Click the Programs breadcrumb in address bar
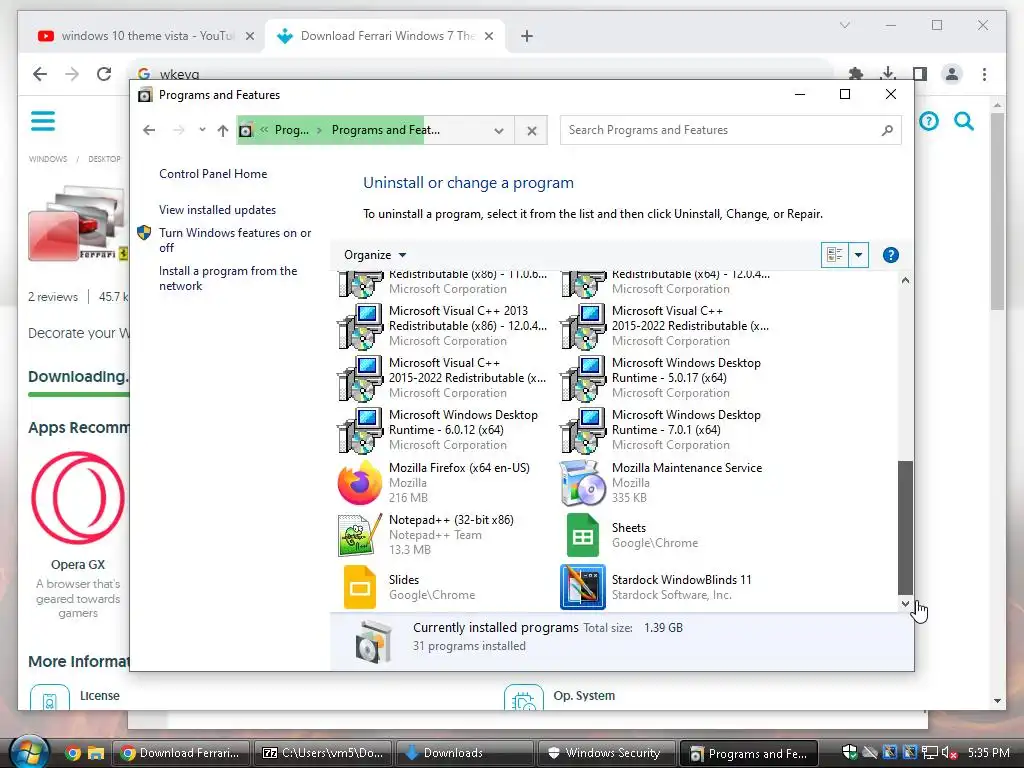Viewport: 1024px width, 768px height. click(291, 130)
